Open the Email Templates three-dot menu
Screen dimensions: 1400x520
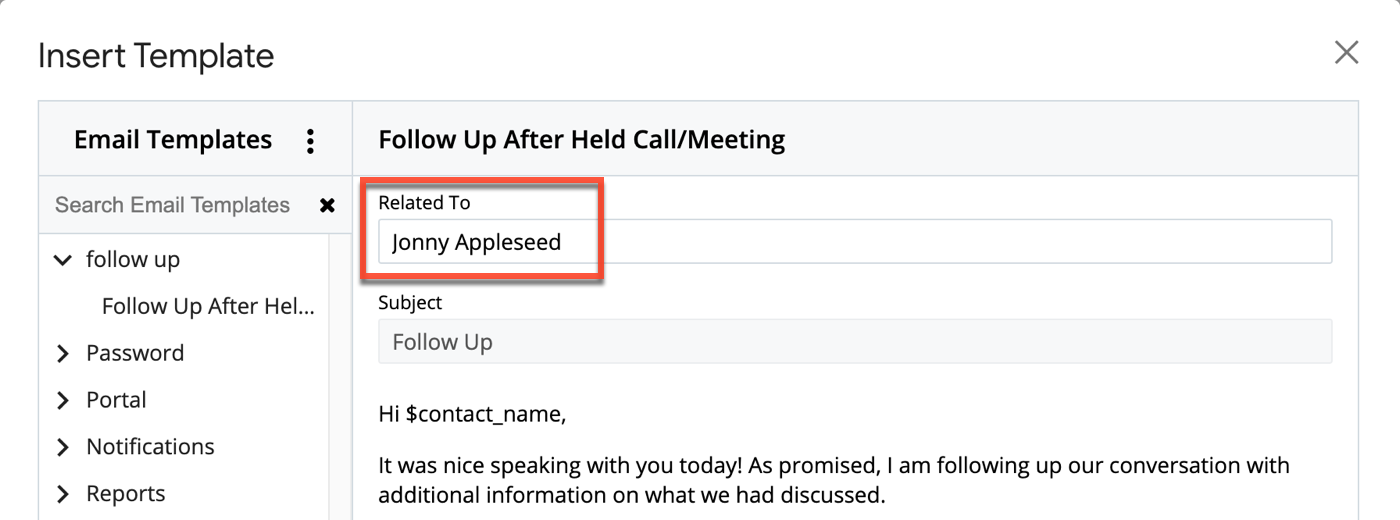310,141
